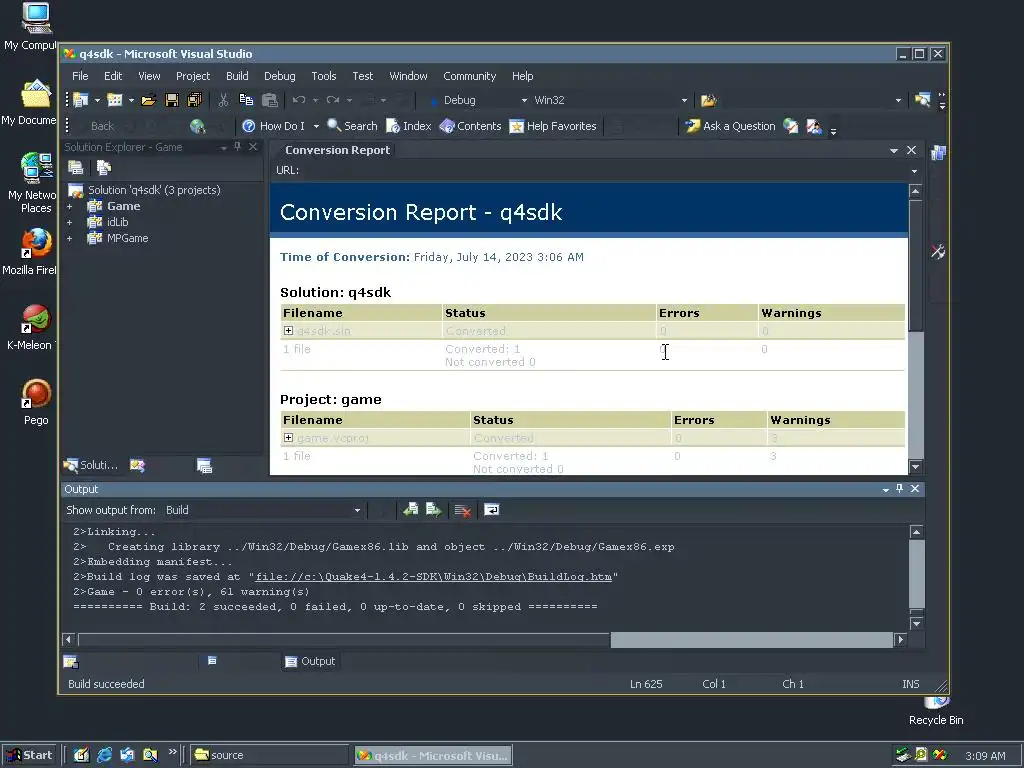
Task: Open Help Search from toolbar
Action: pyautogui.click(x=352, y=126)
